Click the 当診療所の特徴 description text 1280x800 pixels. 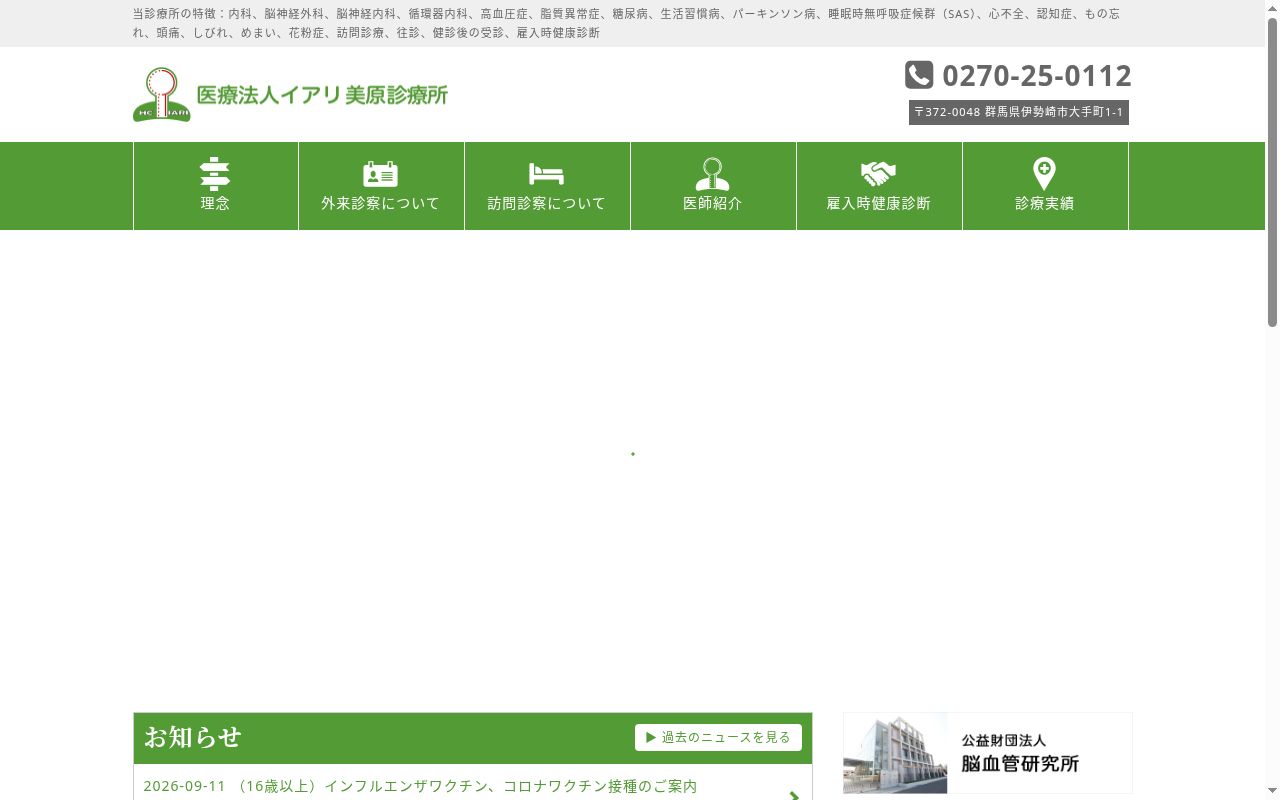point(627,23)
